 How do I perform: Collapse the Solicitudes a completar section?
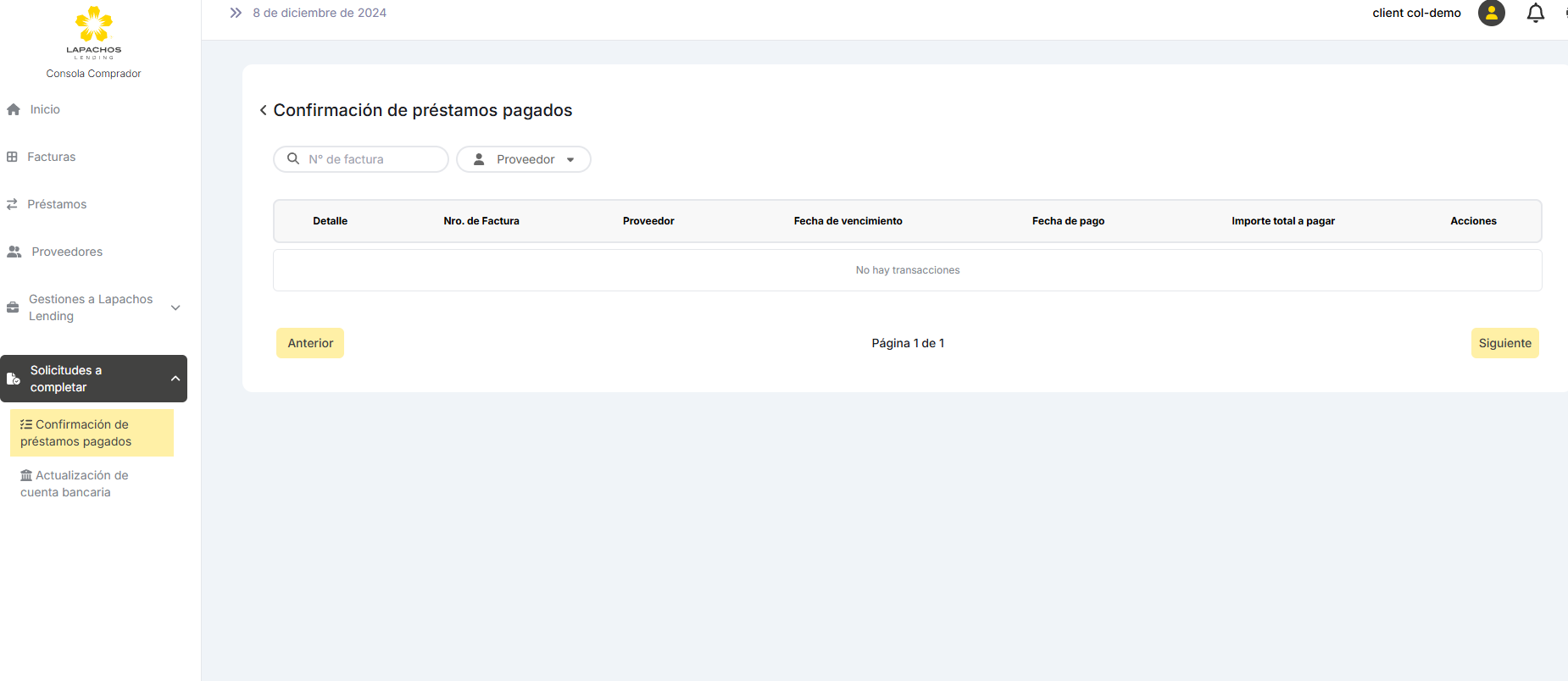175,379
